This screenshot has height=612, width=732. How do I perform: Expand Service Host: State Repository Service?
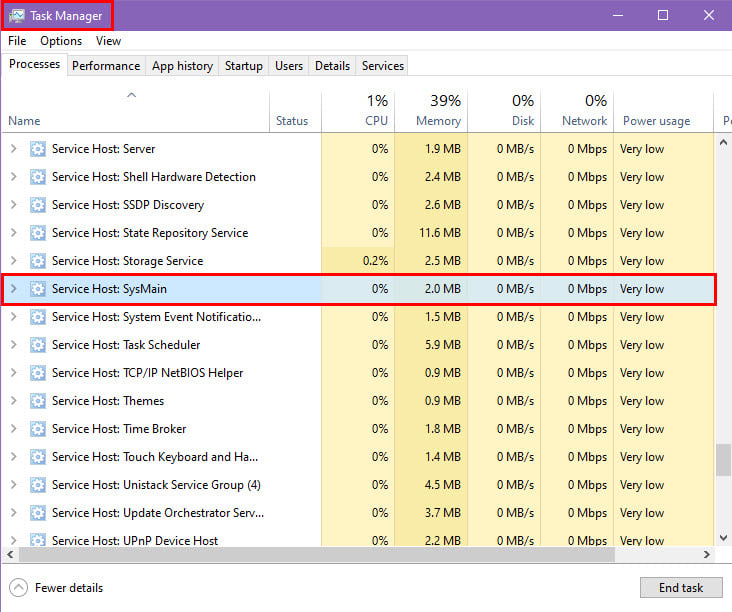tap(14, 233)
